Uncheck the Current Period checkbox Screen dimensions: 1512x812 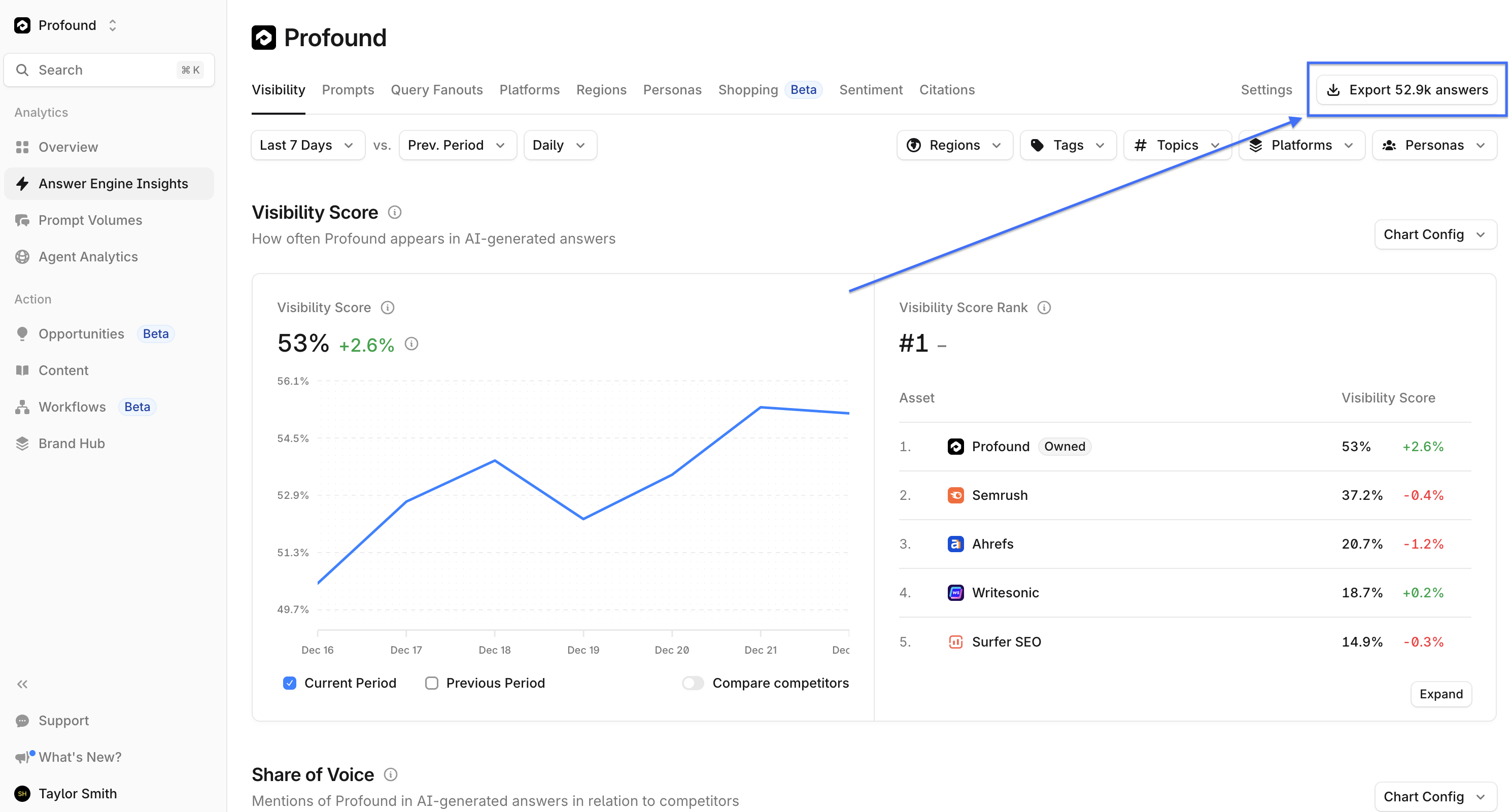tap(289, 683)
